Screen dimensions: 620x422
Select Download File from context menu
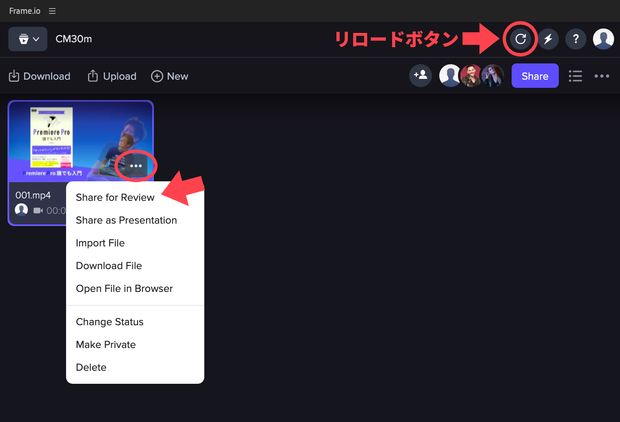click(109, 266)
